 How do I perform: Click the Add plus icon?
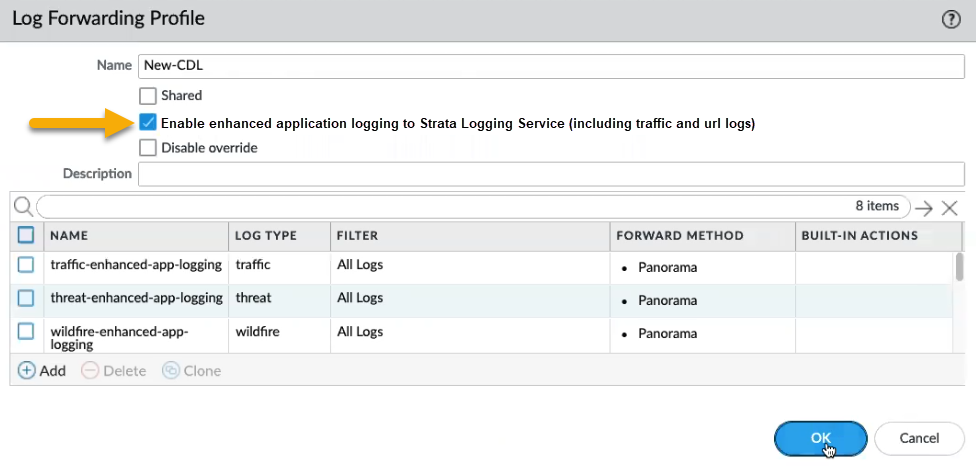point(27,370)
